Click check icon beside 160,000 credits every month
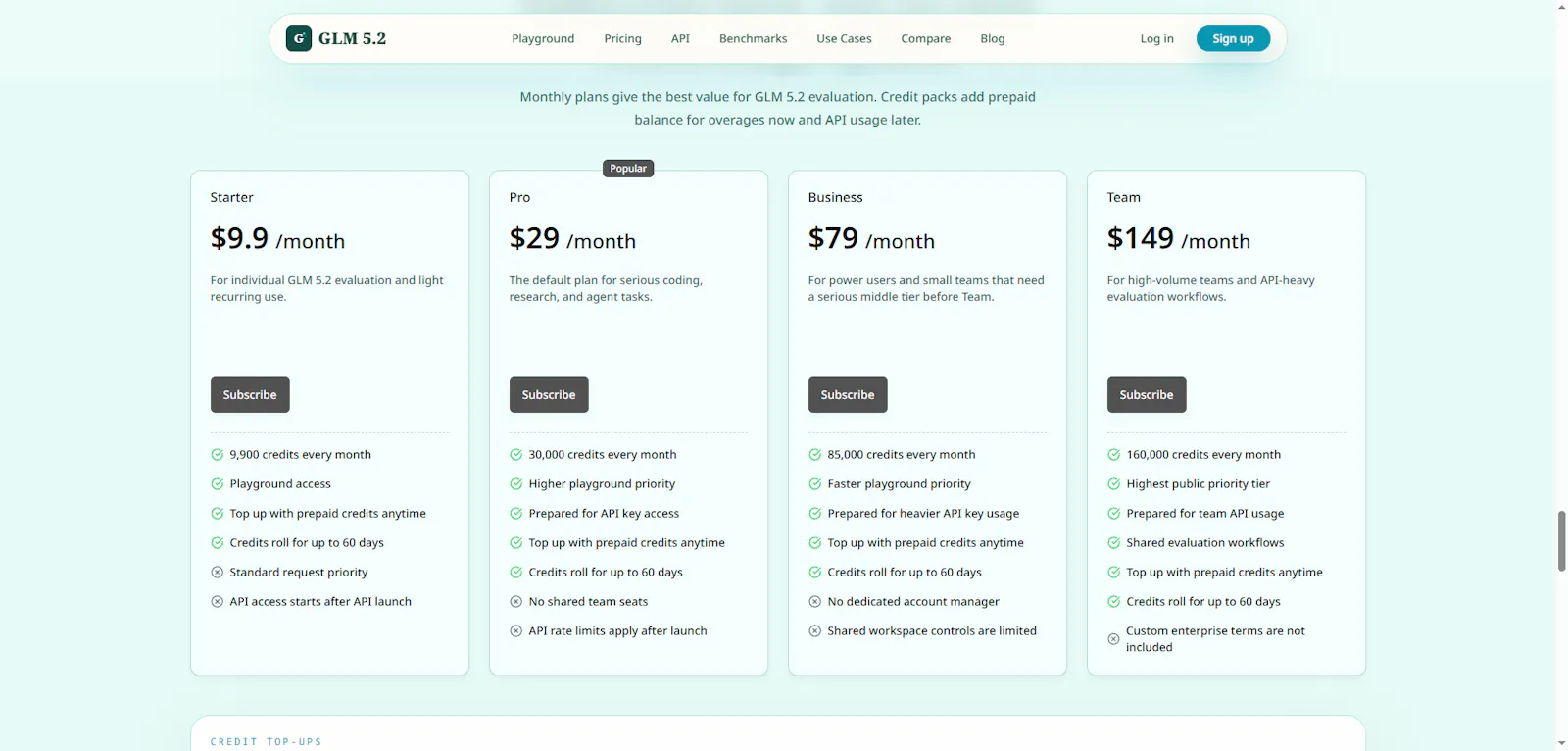 [1114, 454]
